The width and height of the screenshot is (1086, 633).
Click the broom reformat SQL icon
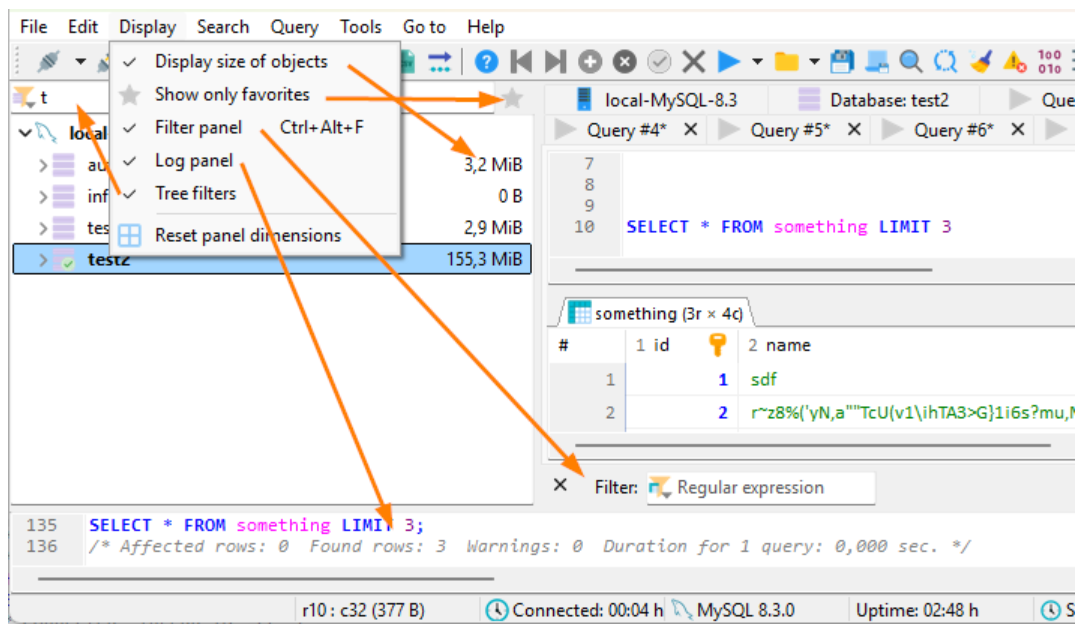(x=981, y=62)
